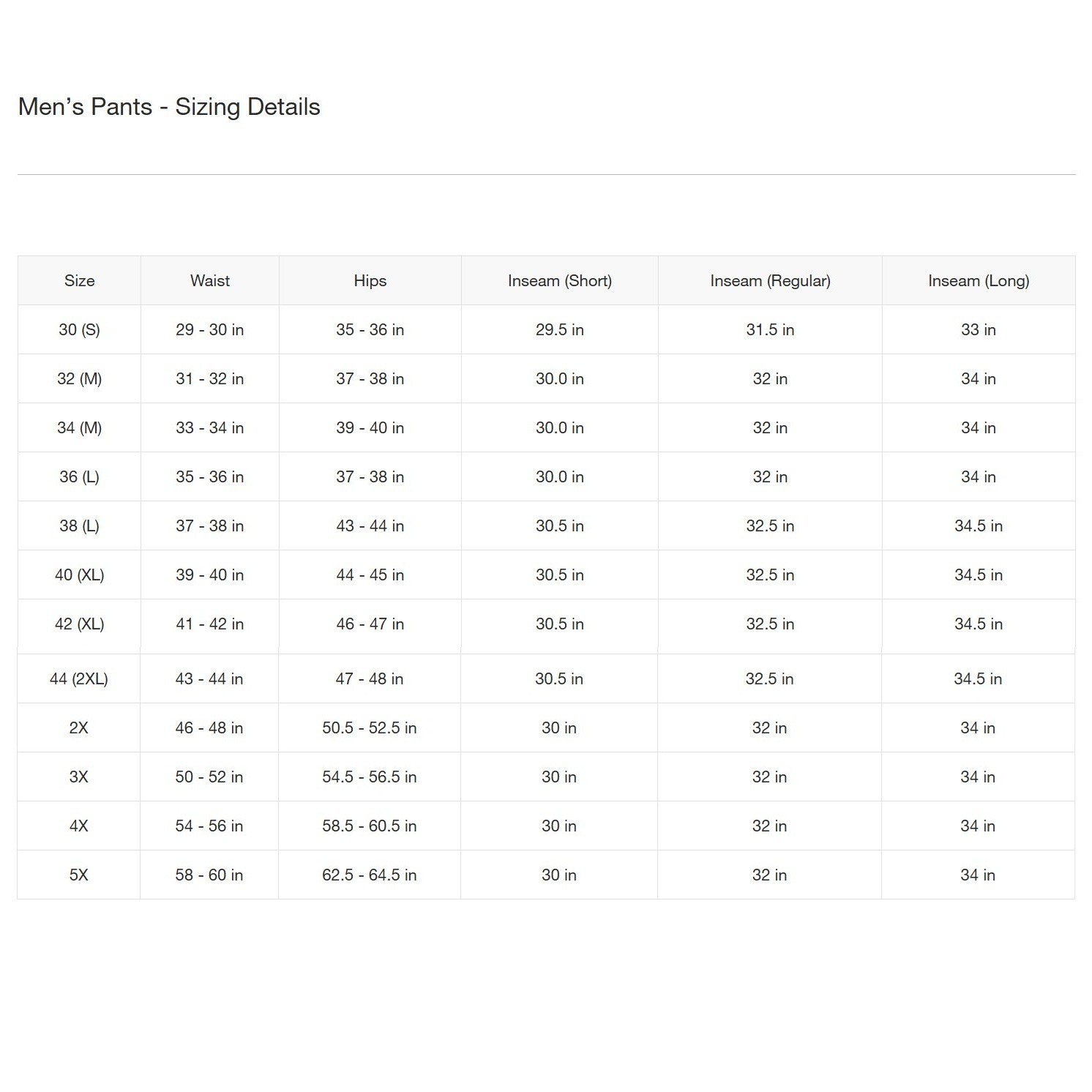
Task: Click the 62.5 - 64.5 in hips cell
Action: (x=370, y=875)
